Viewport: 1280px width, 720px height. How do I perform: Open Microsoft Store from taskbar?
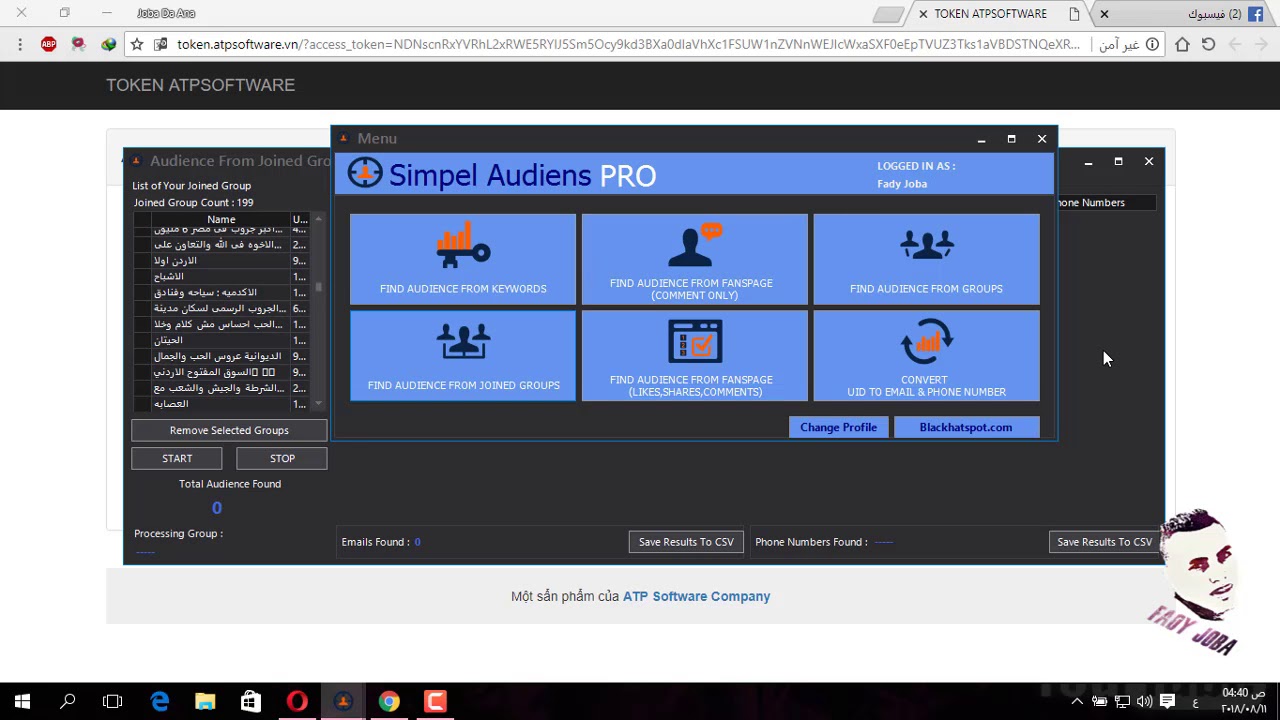click(x=251, y=702)
